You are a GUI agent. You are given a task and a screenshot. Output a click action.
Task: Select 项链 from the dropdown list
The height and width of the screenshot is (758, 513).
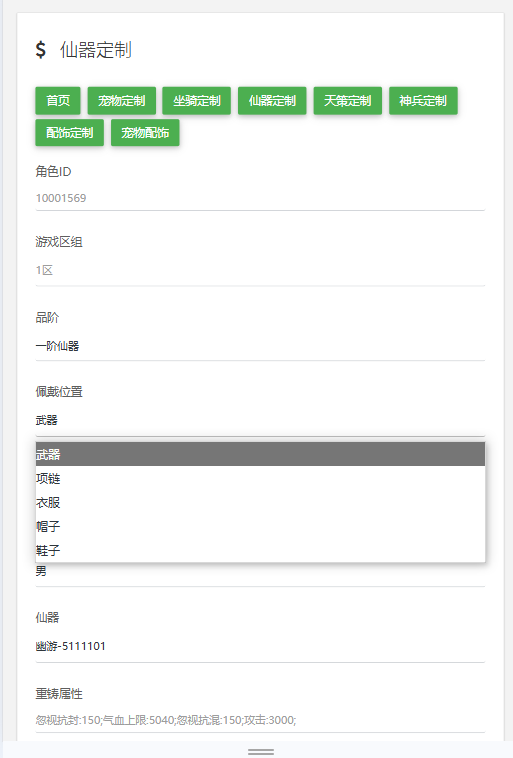[260, 478]
